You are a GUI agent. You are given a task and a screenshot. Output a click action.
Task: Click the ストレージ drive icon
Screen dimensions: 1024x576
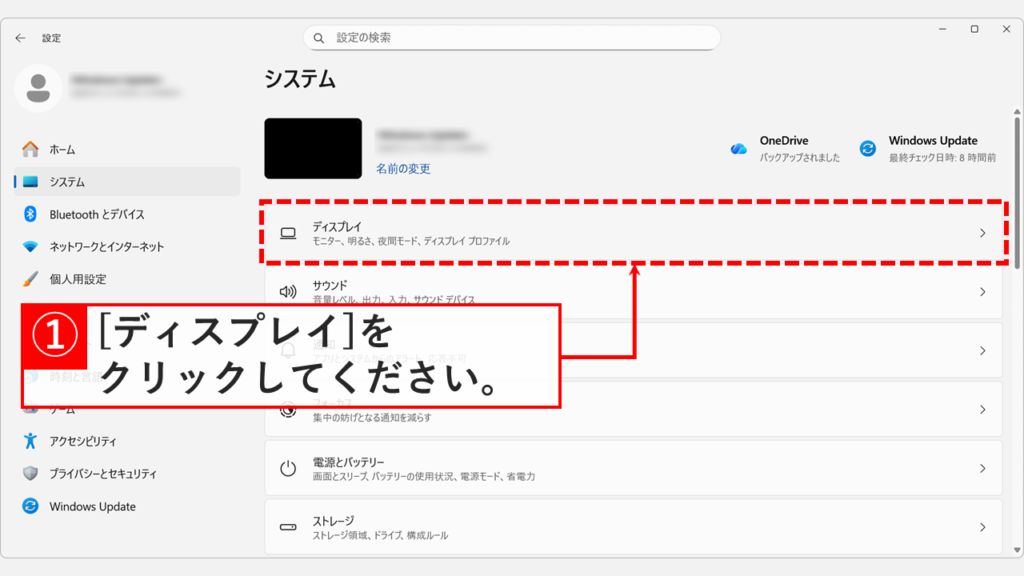[x=290, y=528]
